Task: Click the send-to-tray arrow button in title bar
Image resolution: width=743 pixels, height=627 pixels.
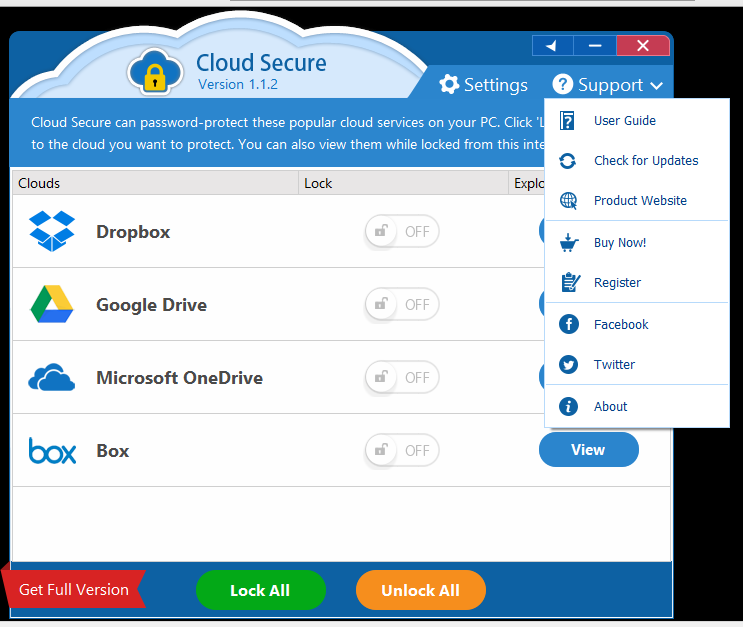Action: [x=553, y=45]
